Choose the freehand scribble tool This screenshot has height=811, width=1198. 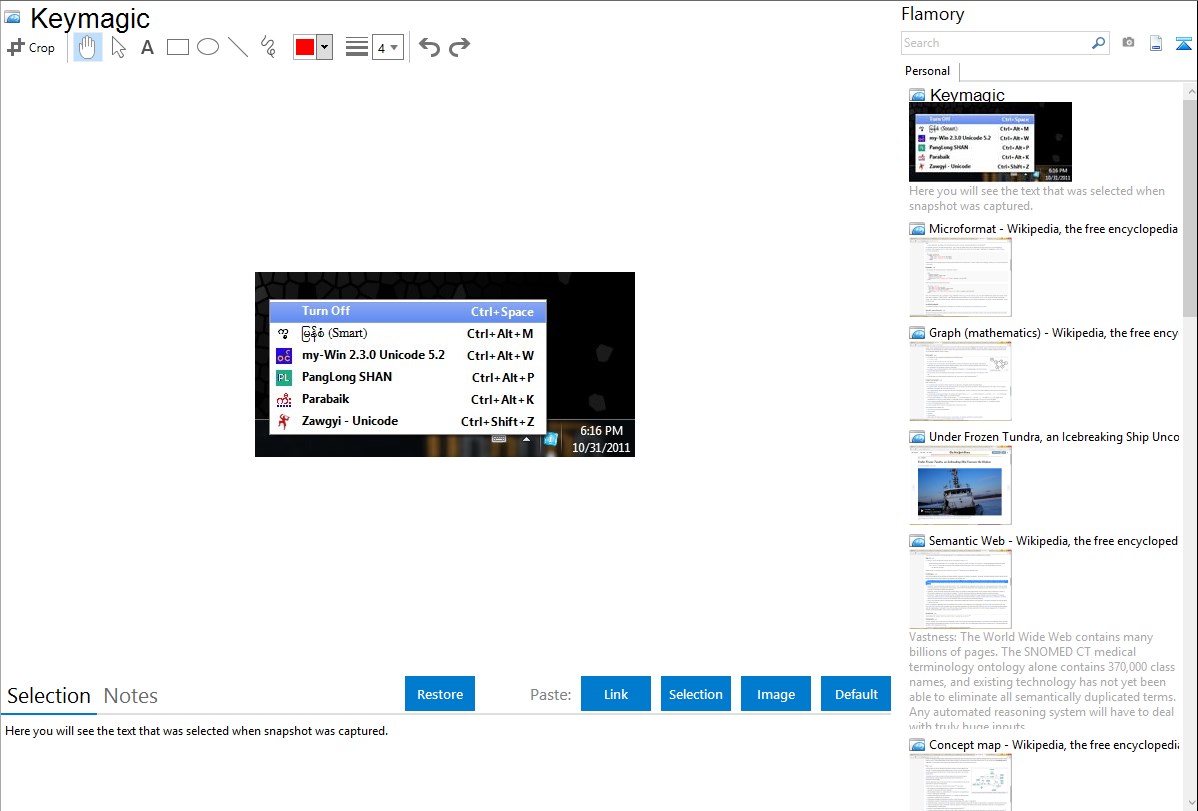tap(268, 47)
